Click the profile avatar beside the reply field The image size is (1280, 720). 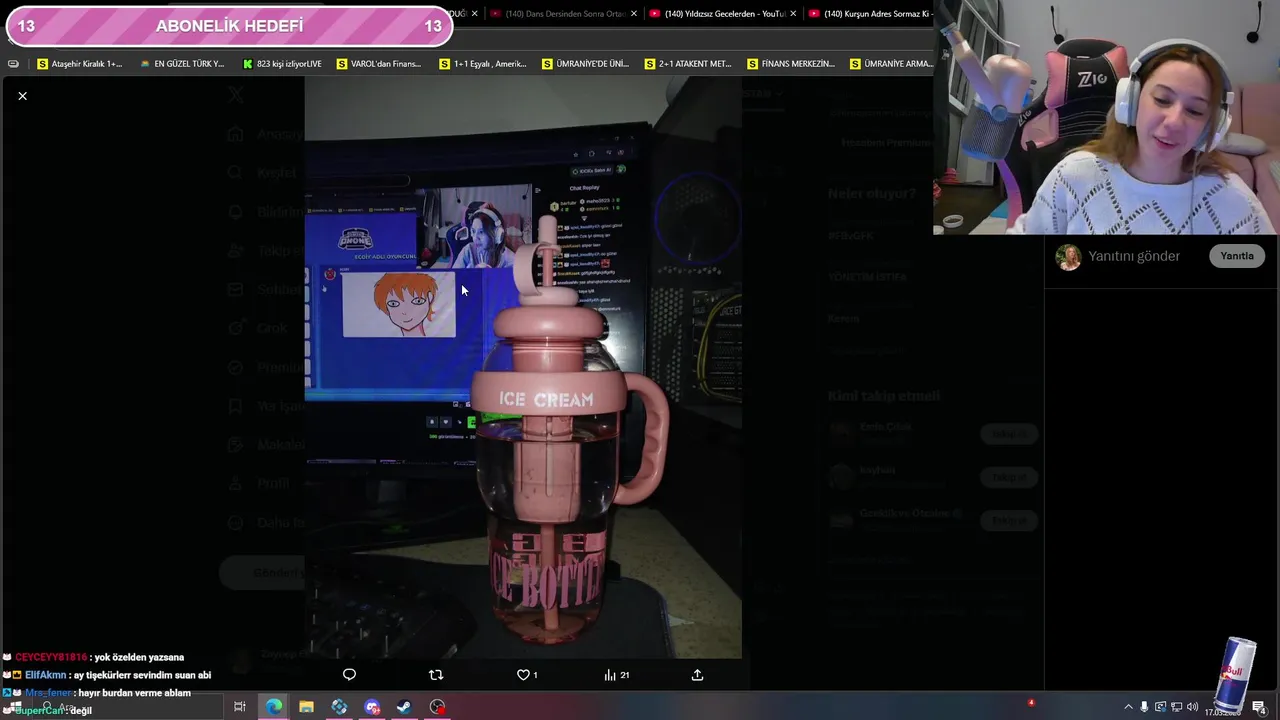1069,257
